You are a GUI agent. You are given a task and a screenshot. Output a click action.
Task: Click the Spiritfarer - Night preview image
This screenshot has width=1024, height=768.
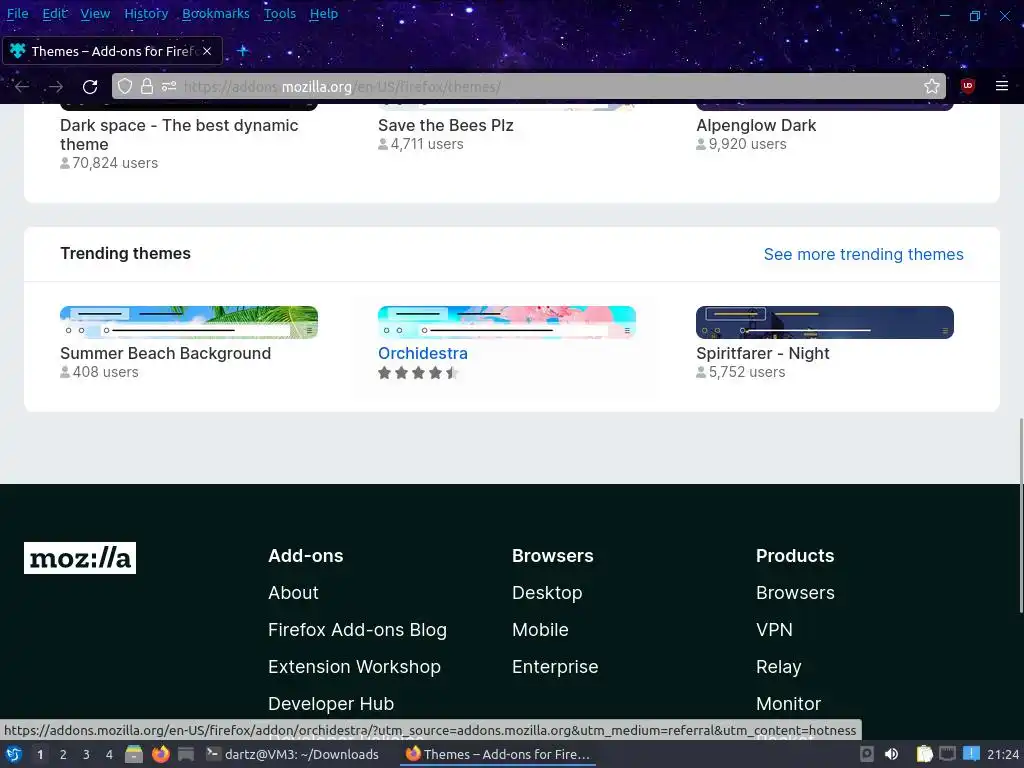pos(825,322)
